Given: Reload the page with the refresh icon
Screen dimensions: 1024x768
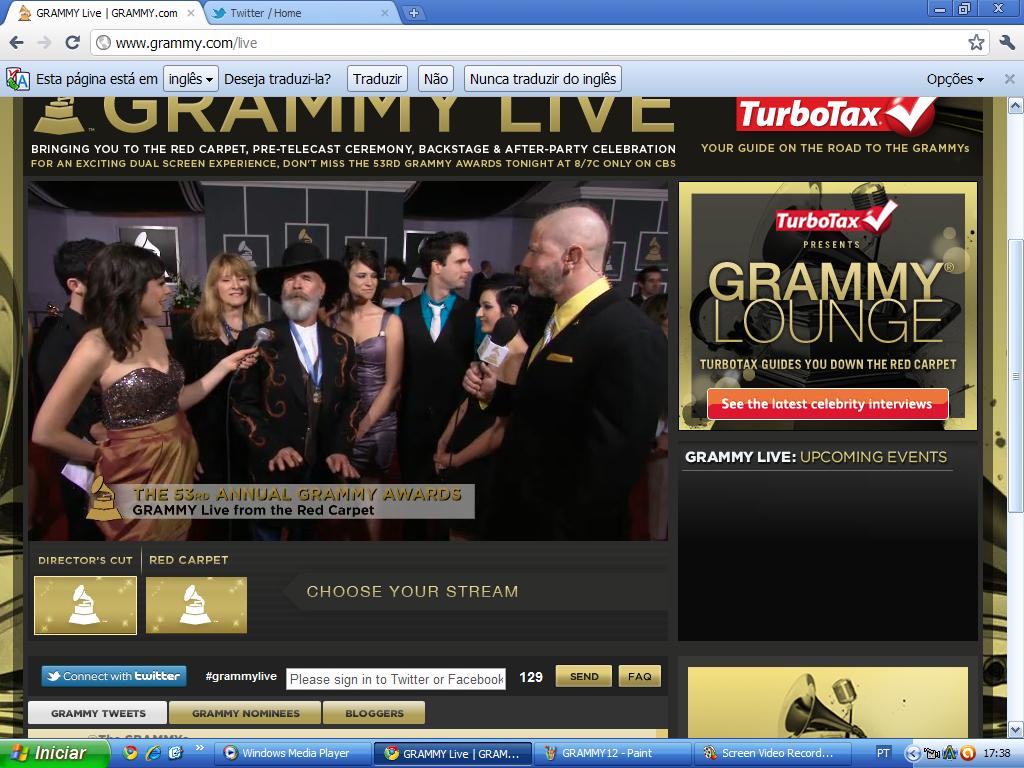Looking at the screenshot, I should (x=72, y=43).
